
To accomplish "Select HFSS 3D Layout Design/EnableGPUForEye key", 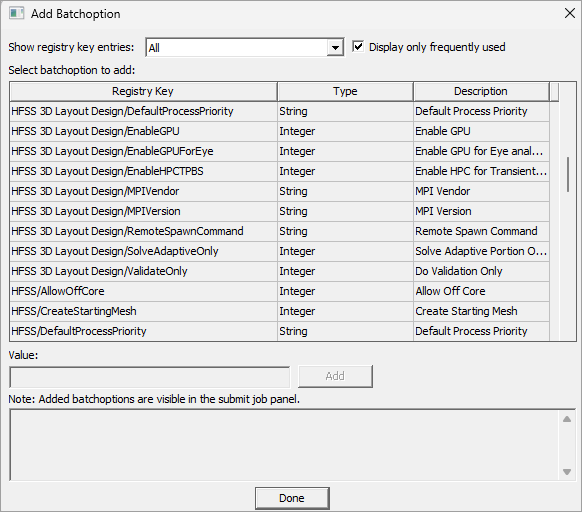I will (143, 151).
